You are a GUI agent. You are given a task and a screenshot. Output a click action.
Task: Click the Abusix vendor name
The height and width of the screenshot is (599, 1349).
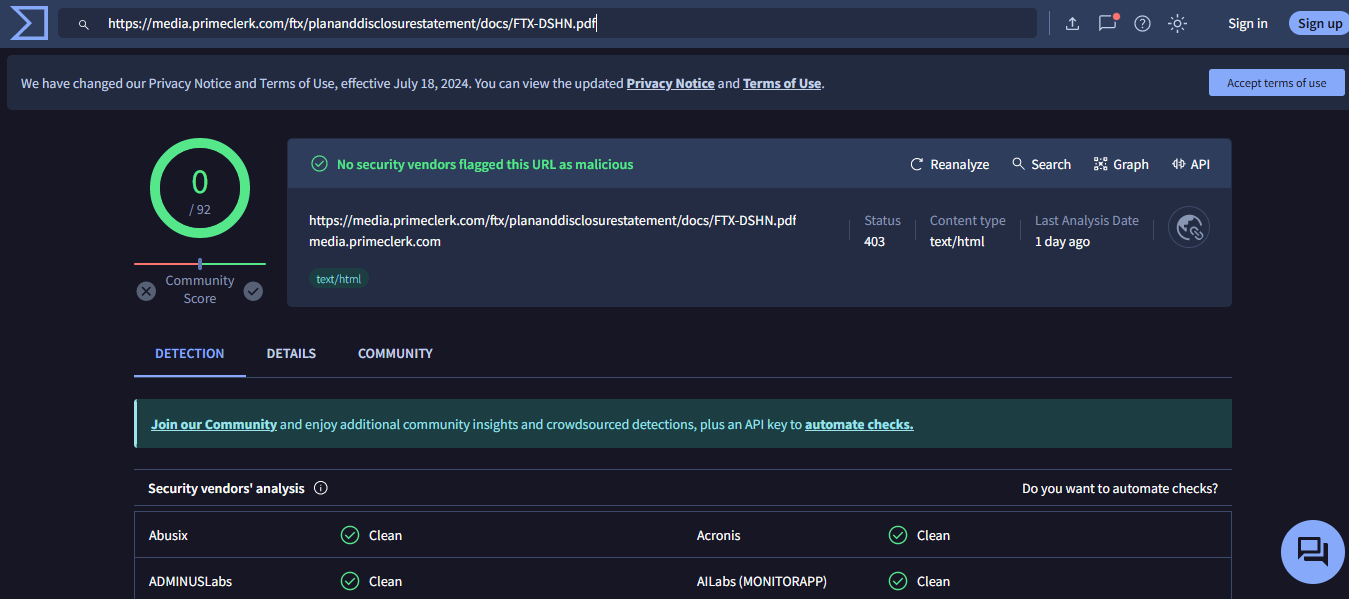click(x=168, y=535)
